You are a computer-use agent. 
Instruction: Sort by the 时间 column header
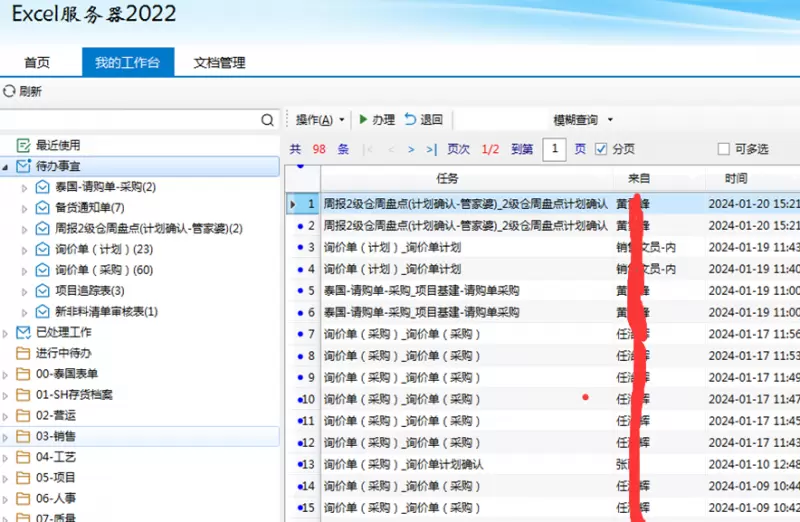pyautogui.click(x=736, y=178)
